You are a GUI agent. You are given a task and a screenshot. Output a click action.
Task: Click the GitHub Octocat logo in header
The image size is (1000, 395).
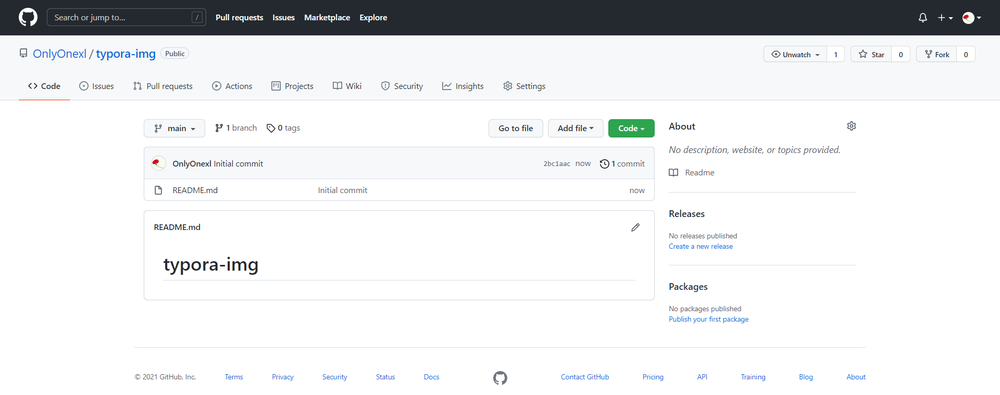coord(28,17)
